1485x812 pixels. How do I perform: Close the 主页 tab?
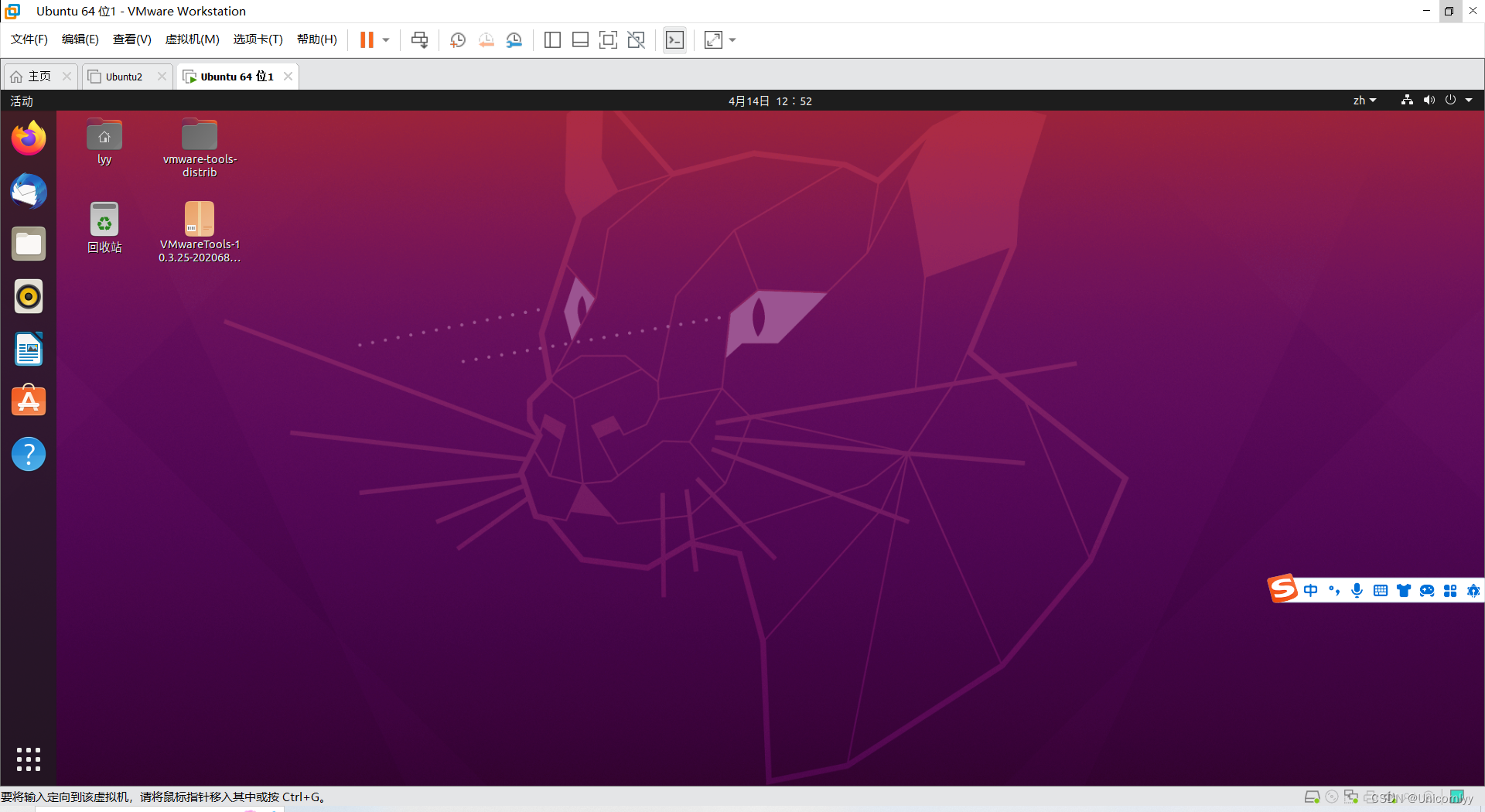[x=67, y=77]
